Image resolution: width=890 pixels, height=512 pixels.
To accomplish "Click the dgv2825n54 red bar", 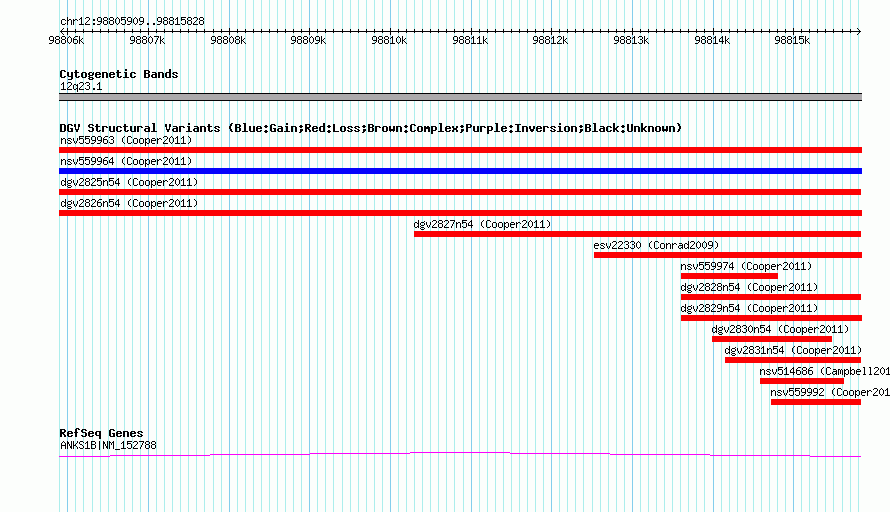I will (x=460, y=192).
